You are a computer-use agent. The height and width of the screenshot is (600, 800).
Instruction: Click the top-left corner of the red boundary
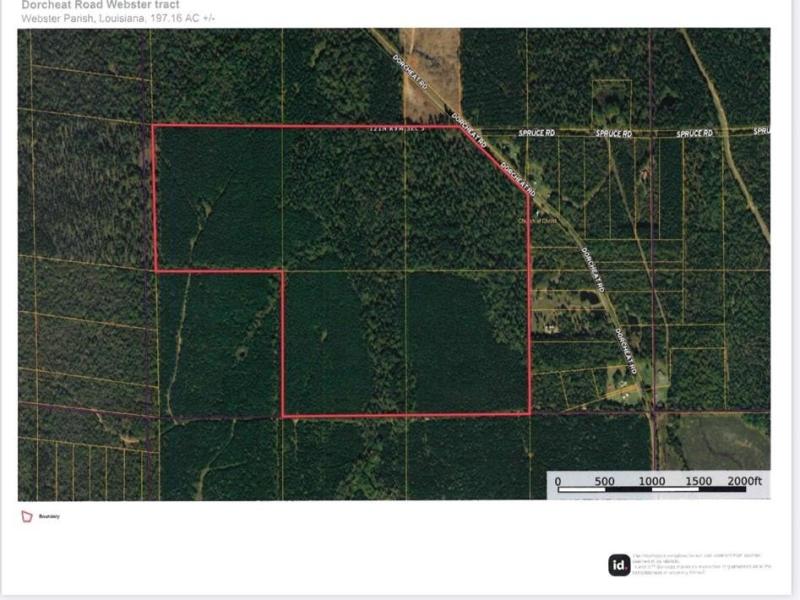click(153, 126)
